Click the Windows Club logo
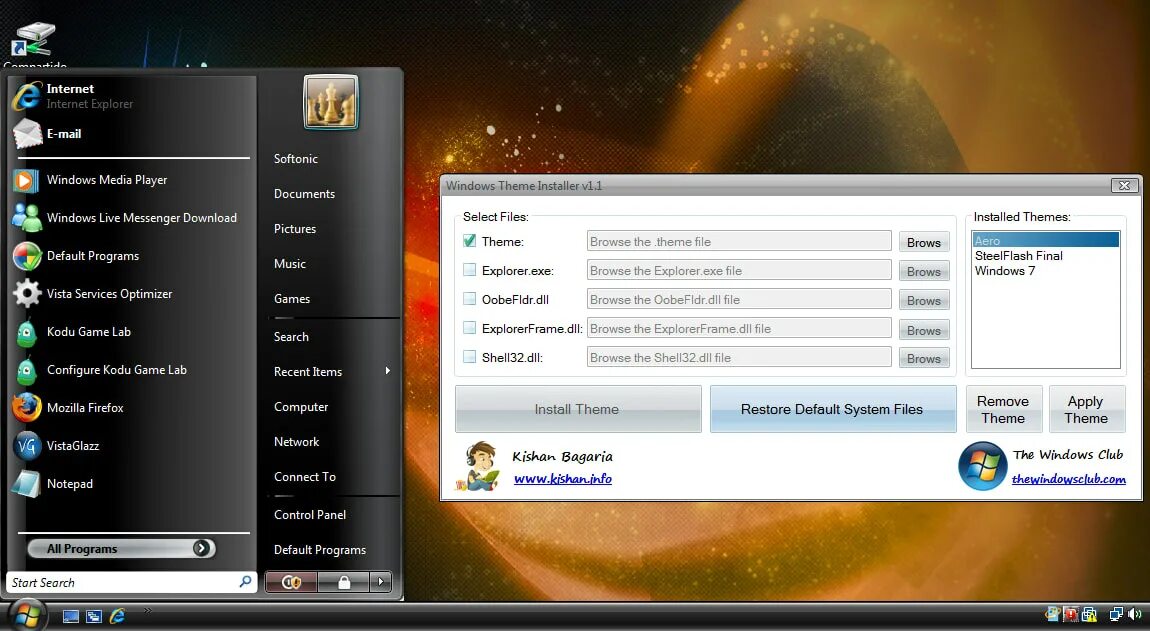This screenshot has width=1150, height=631. pyautogui.click(x=982, y=466)
